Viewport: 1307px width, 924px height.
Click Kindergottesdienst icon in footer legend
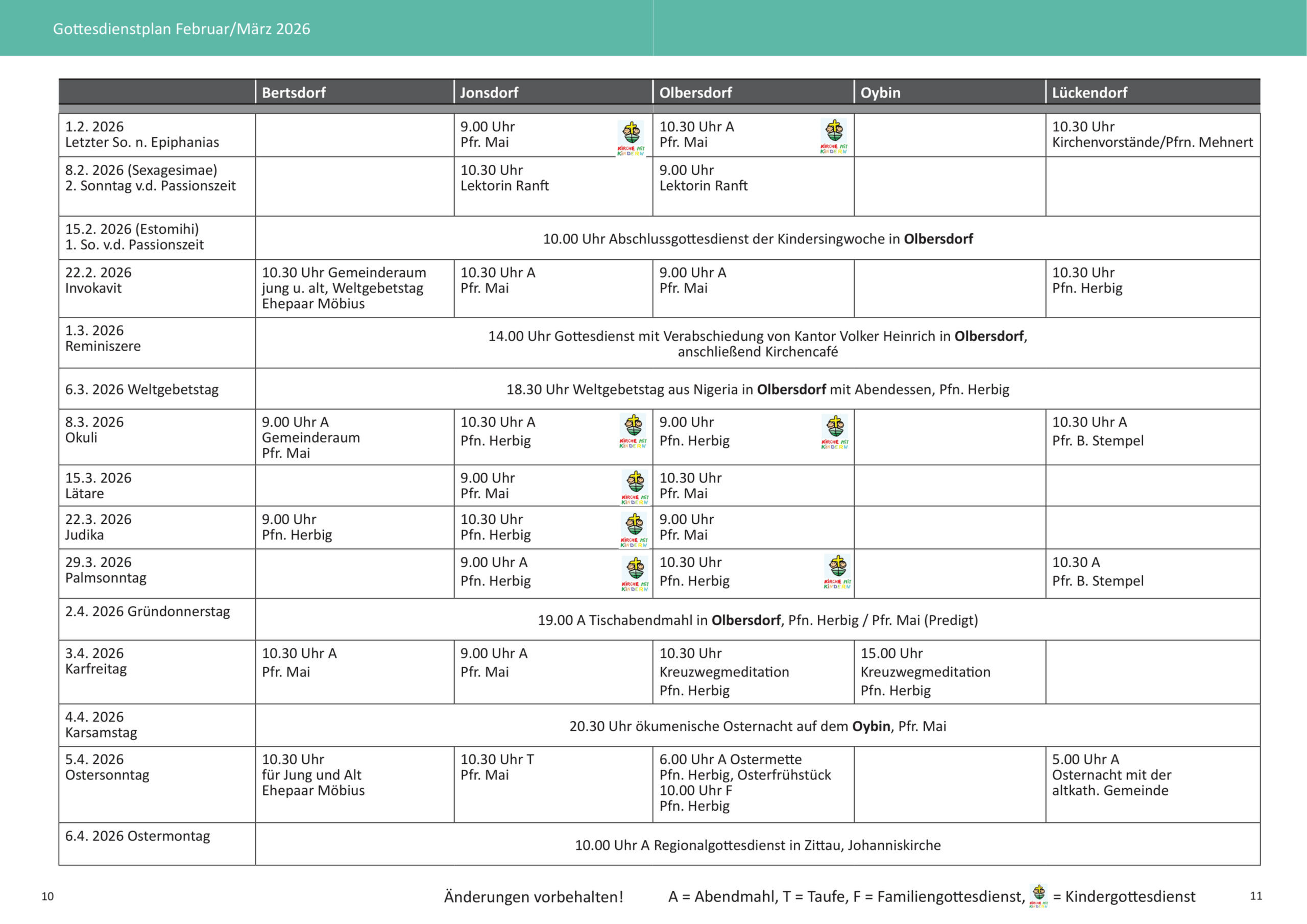(1039, 896)
